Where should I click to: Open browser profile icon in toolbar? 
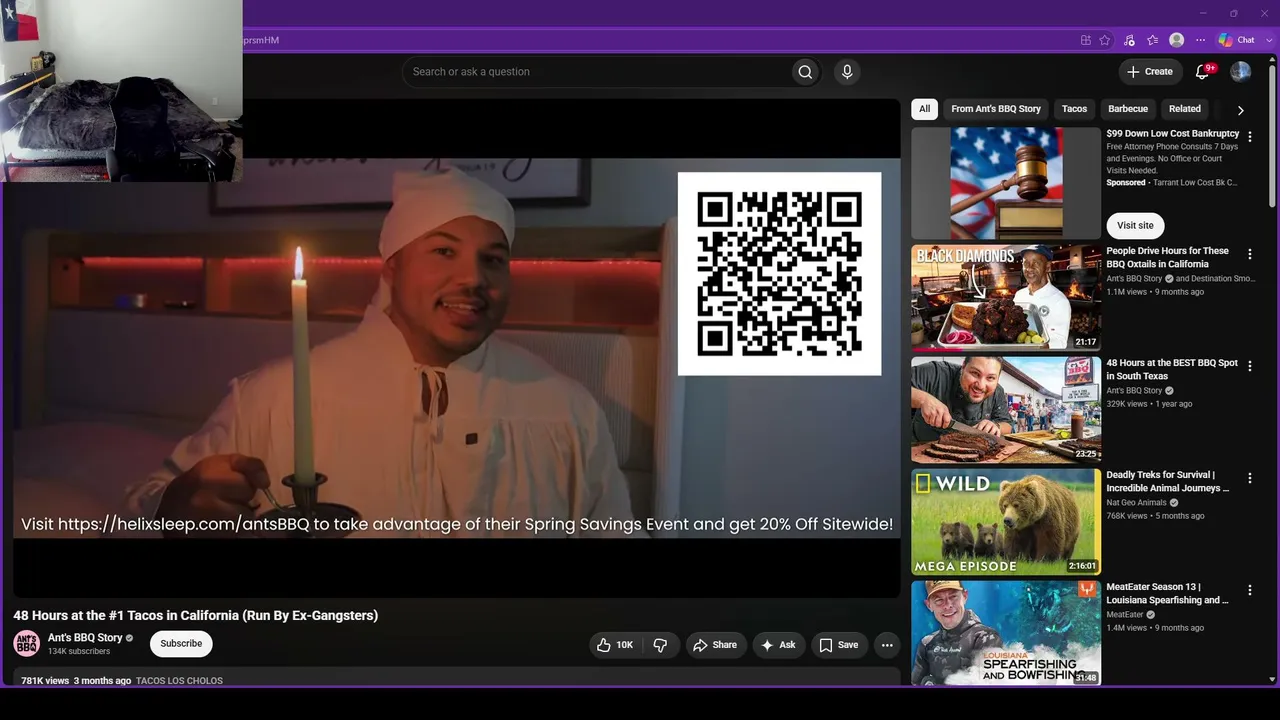pos(1177,40)
